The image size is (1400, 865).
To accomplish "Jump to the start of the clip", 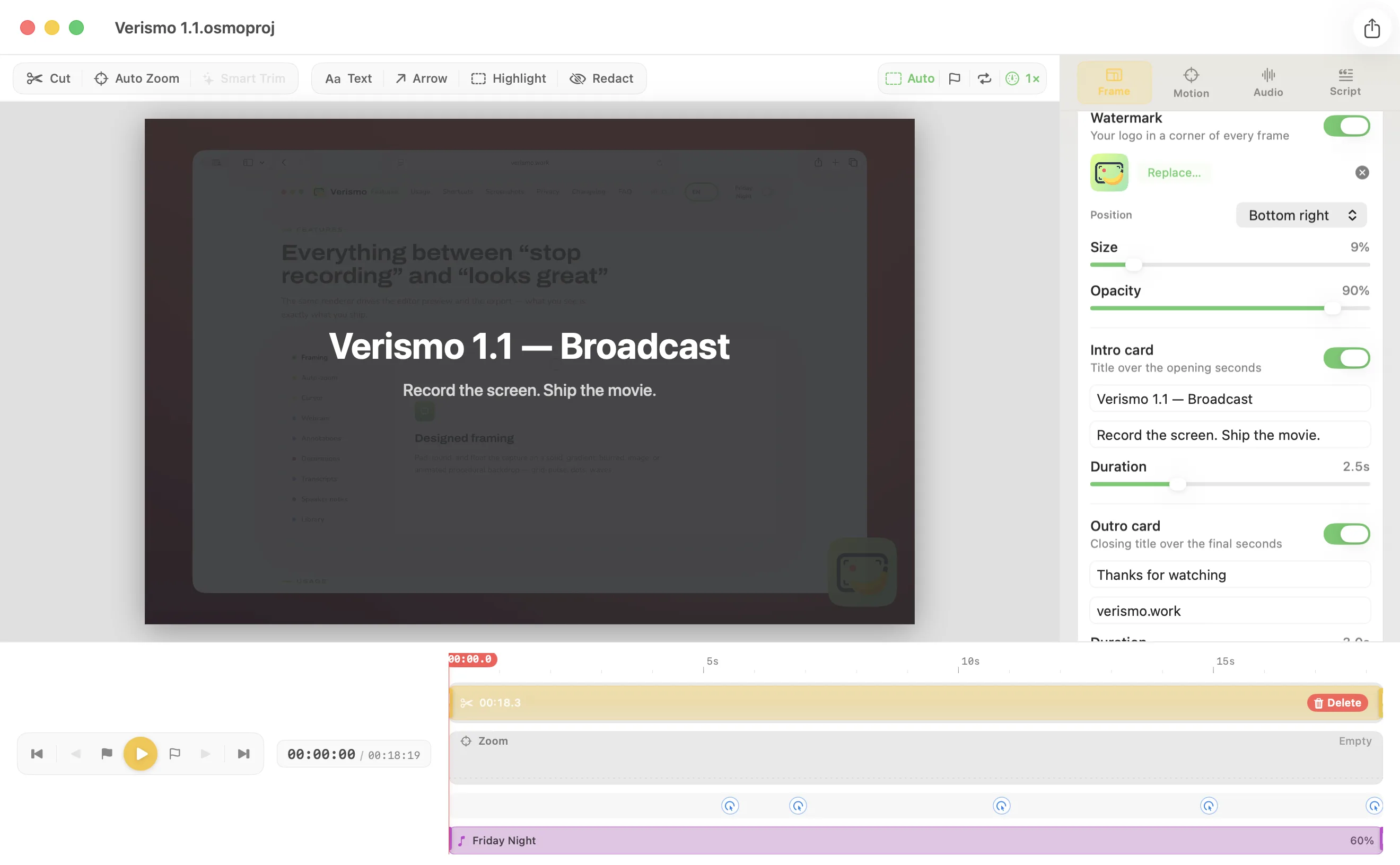I will pyautogui.click(x=37, y=754).
